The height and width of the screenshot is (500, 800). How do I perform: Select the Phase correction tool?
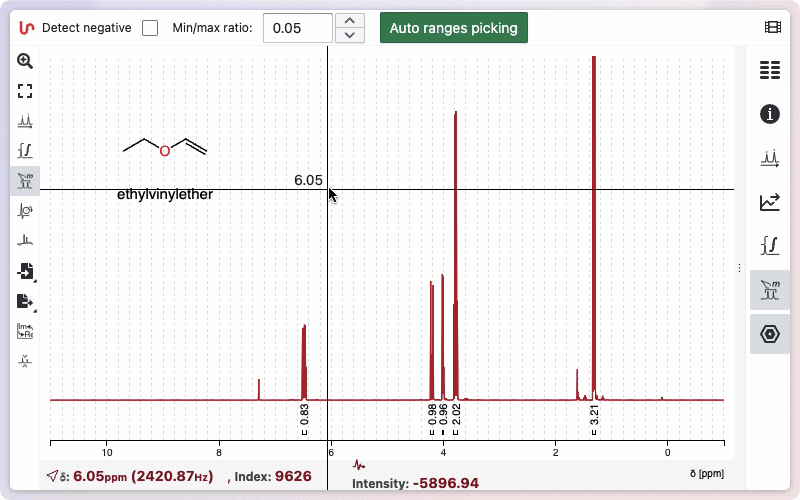25,211
